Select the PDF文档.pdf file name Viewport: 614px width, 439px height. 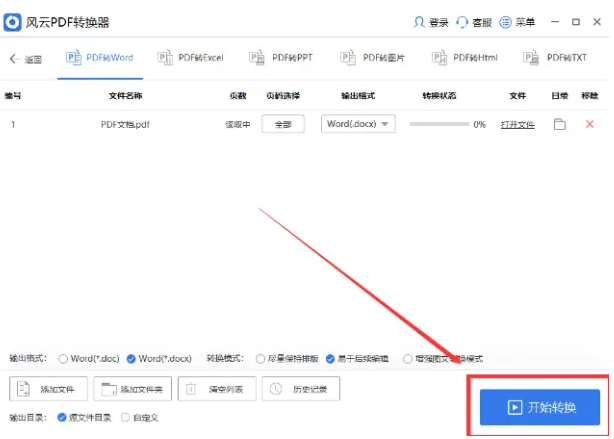(x=125, y=125)
